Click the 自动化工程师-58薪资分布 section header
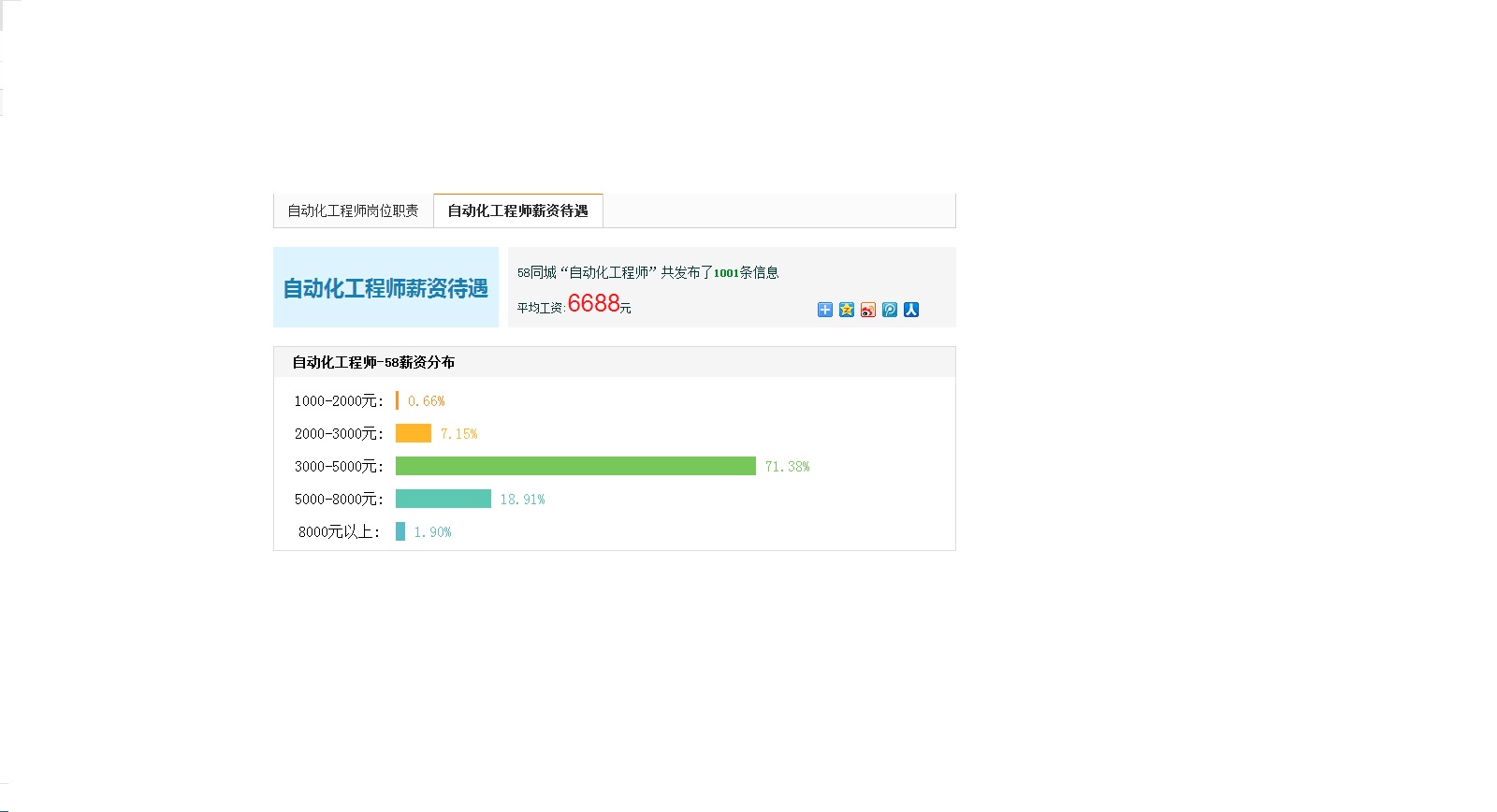1497x812 pixels. 373,362
